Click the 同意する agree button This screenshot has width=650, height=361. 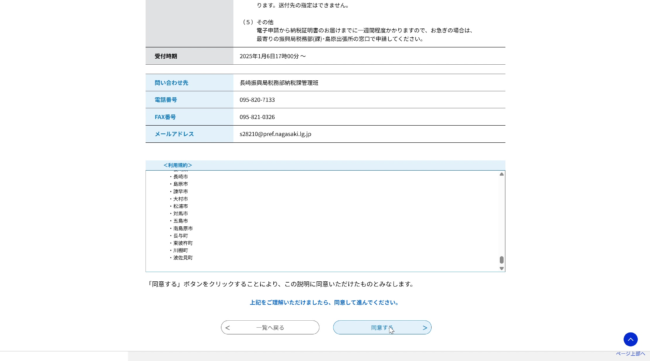click(382, 327)
